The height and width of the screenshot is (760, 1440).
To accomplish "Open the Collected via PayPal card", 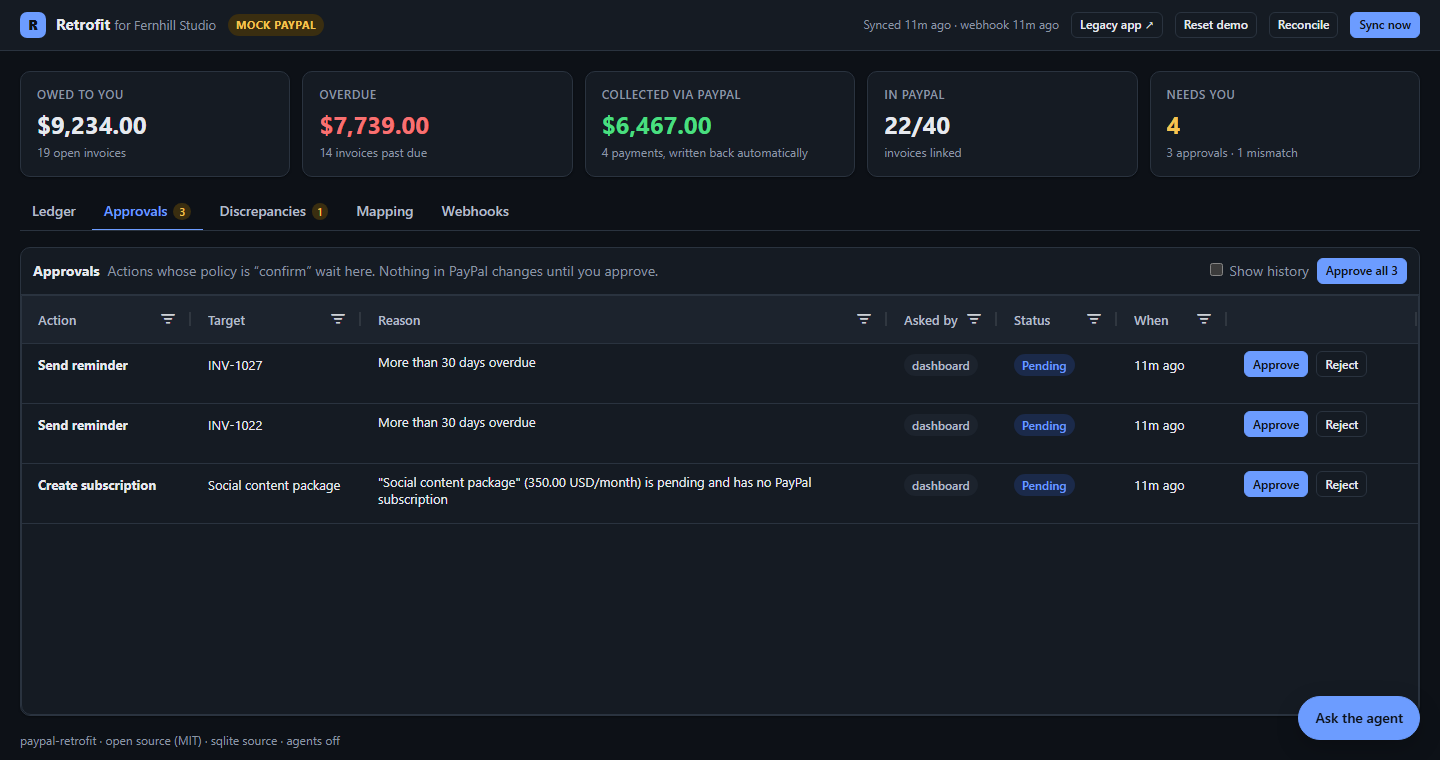I will [720, 124].
